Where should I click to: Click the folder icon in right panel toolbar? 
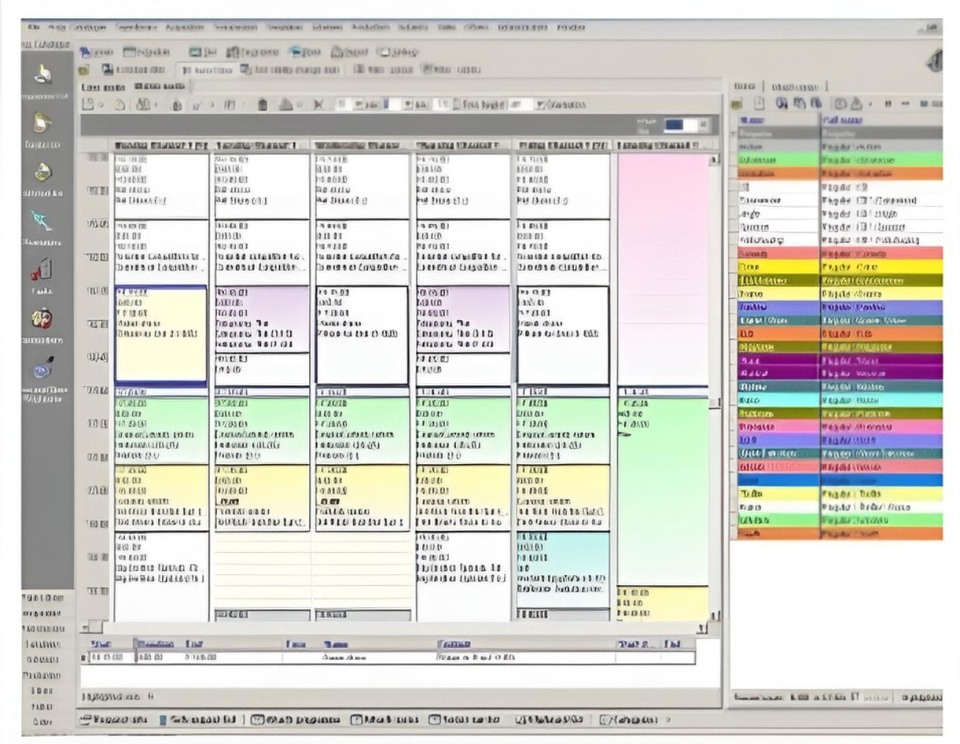pyautogui.click(x=737, y=103)
